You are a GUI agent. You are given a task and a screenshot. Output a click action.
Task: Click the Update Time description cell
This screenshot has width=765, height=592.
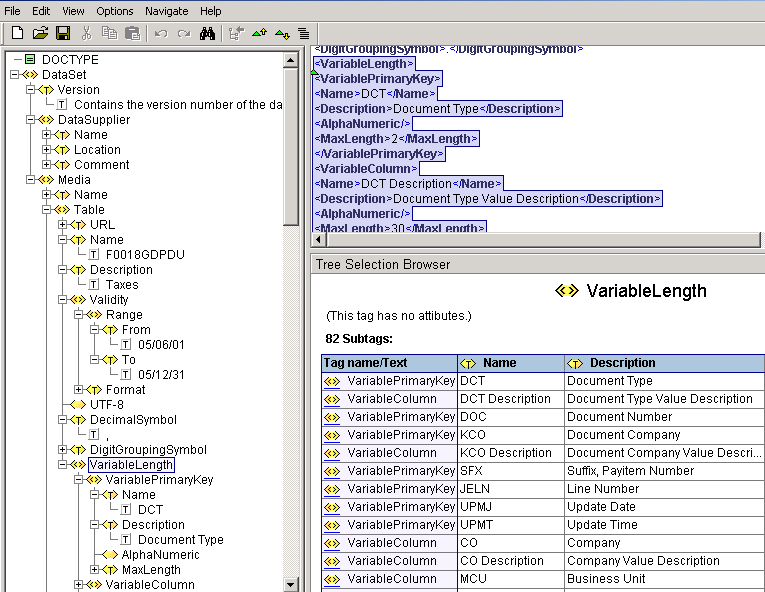664,525
